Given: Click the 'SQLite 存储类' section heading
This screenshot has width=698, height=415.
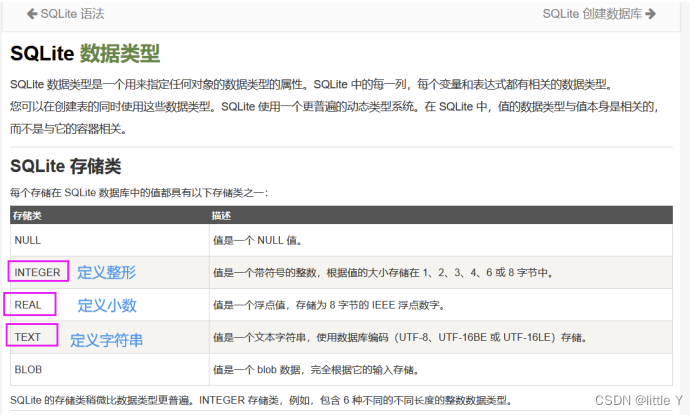Looking at the screenshot, I should point(65,166).
